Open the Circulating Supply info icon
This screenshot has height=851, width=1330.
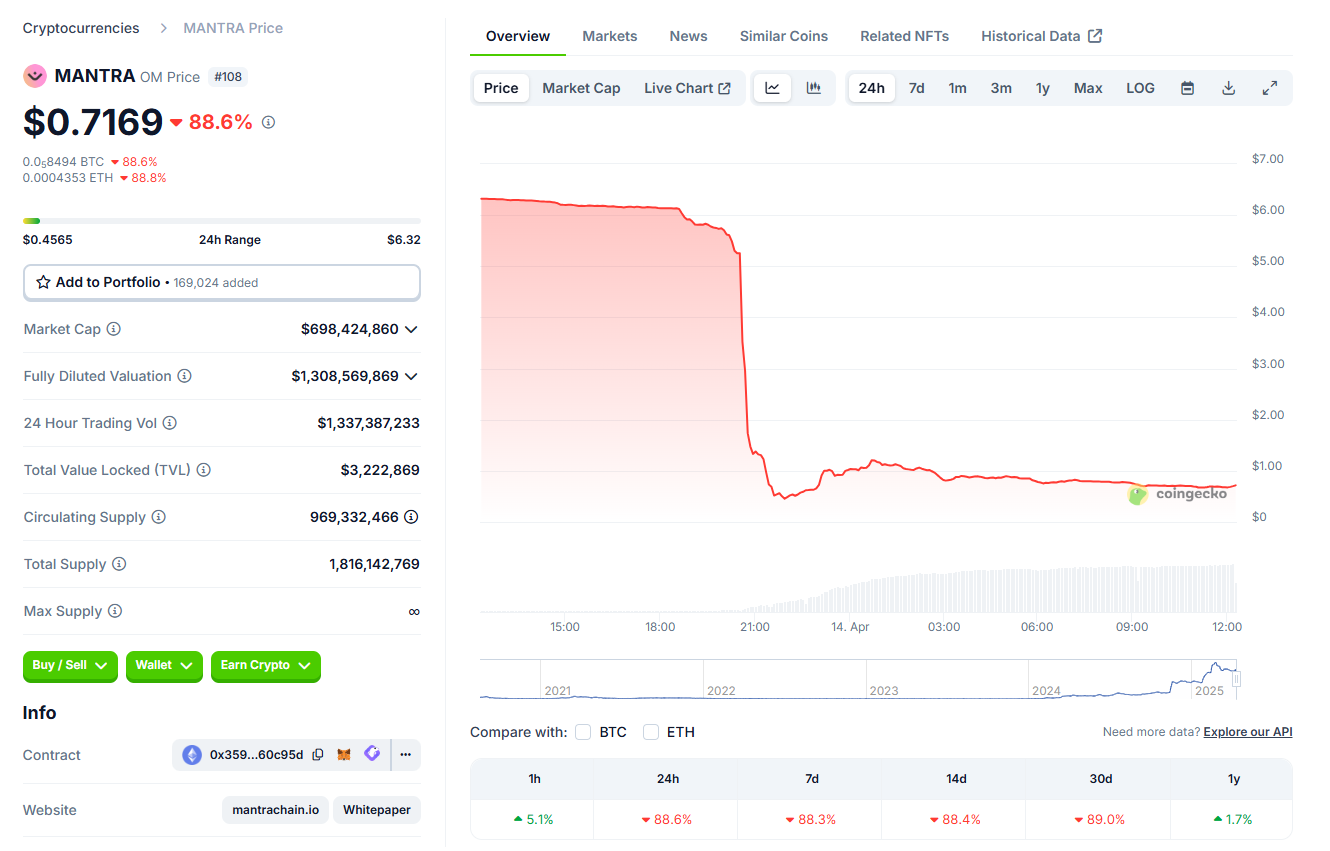coord(158,517)
